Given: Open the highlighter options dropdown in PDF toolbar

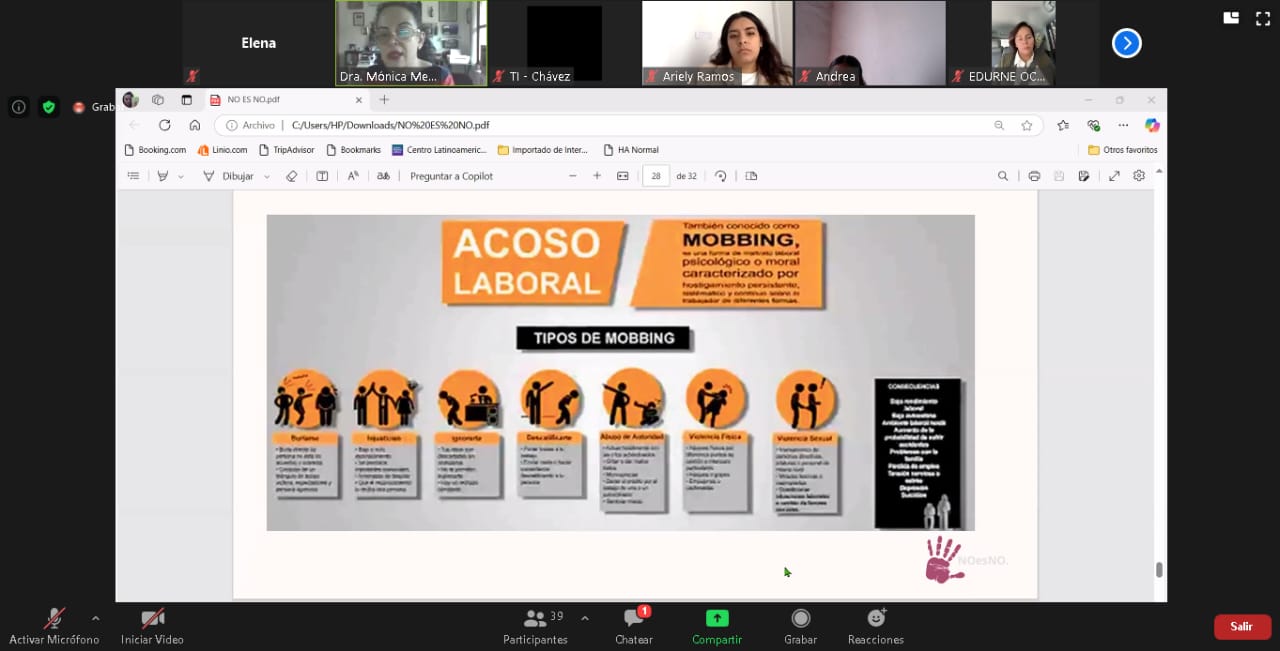Looking at the screenshot, I should point(181,176).
